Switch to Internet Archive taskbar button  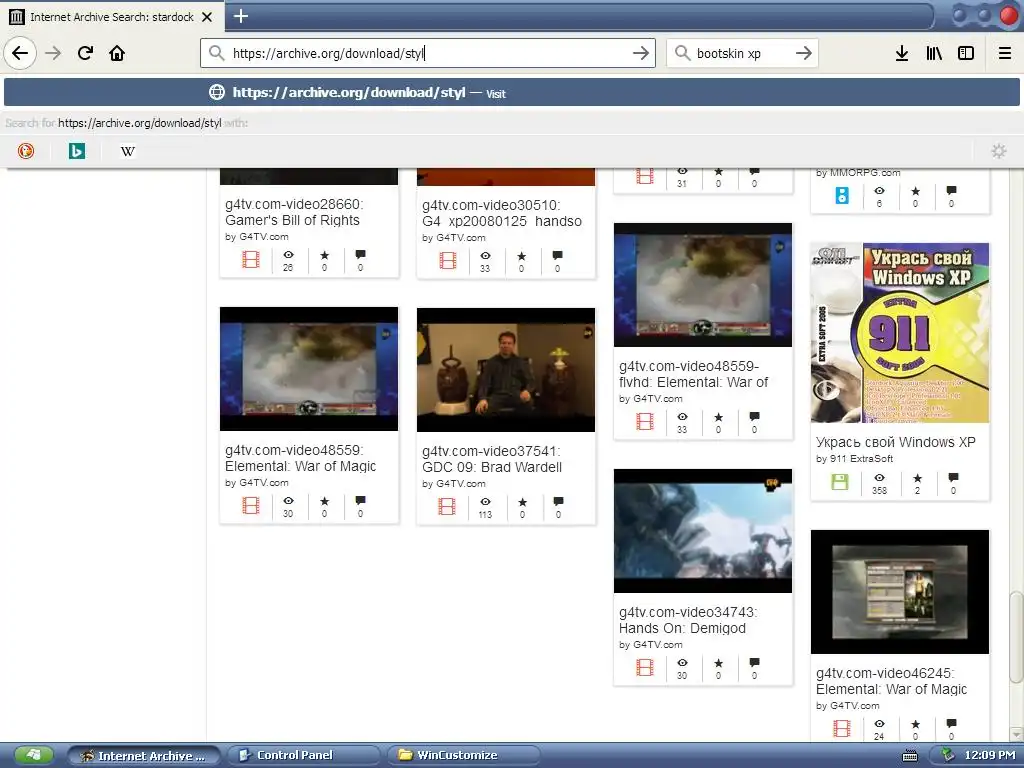[x=142, y=756]
